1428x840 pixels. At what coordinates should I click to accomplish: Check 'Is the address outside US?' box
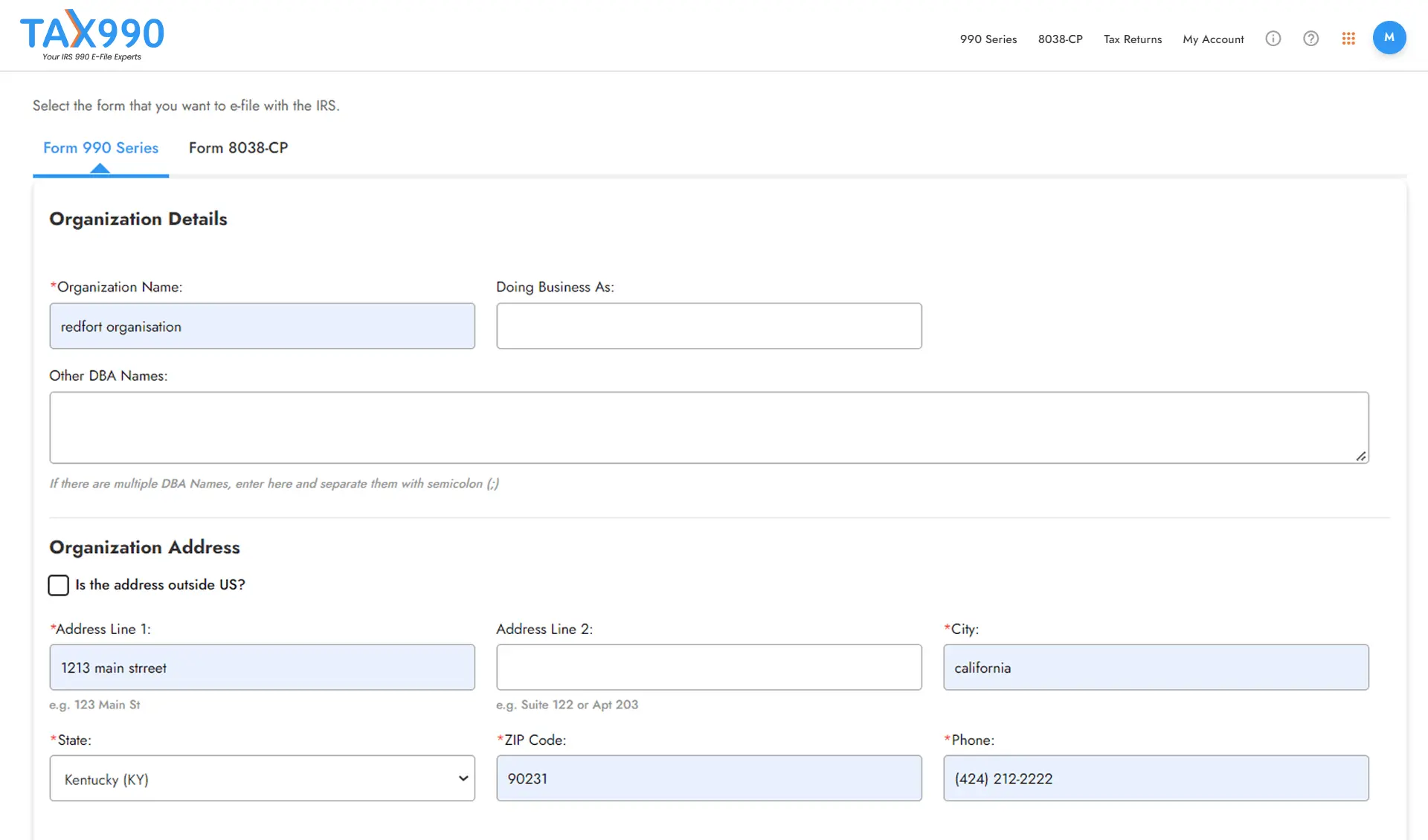tap(59, 585)
